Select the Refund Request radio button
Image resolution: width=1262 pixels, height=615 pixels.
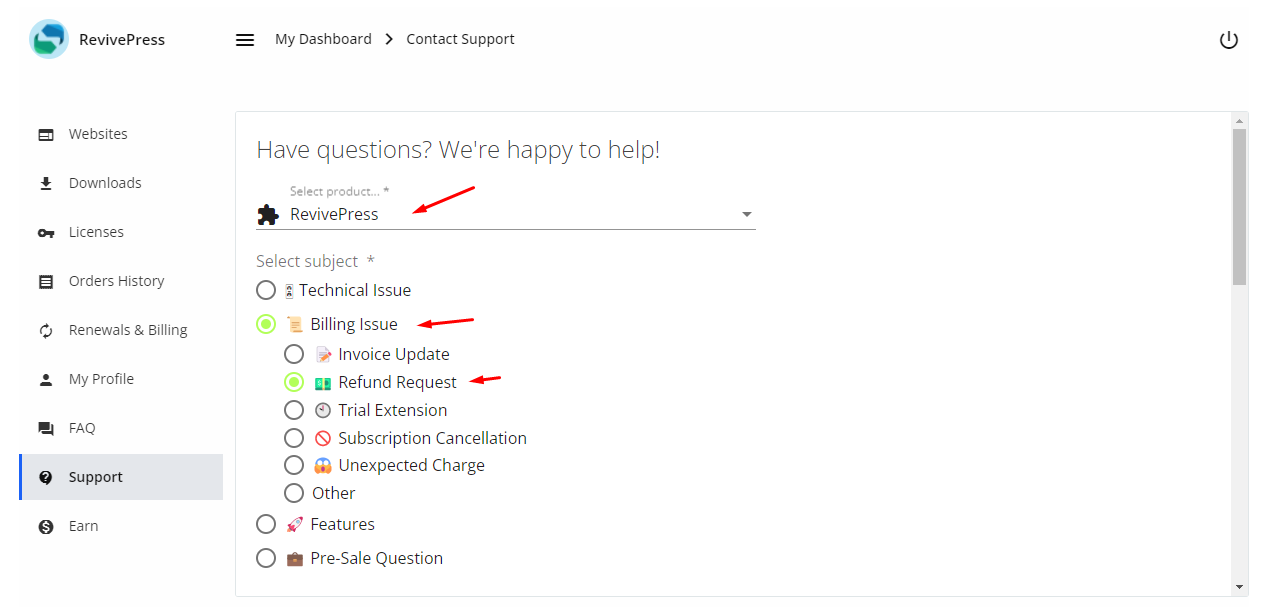pos(294,382)
